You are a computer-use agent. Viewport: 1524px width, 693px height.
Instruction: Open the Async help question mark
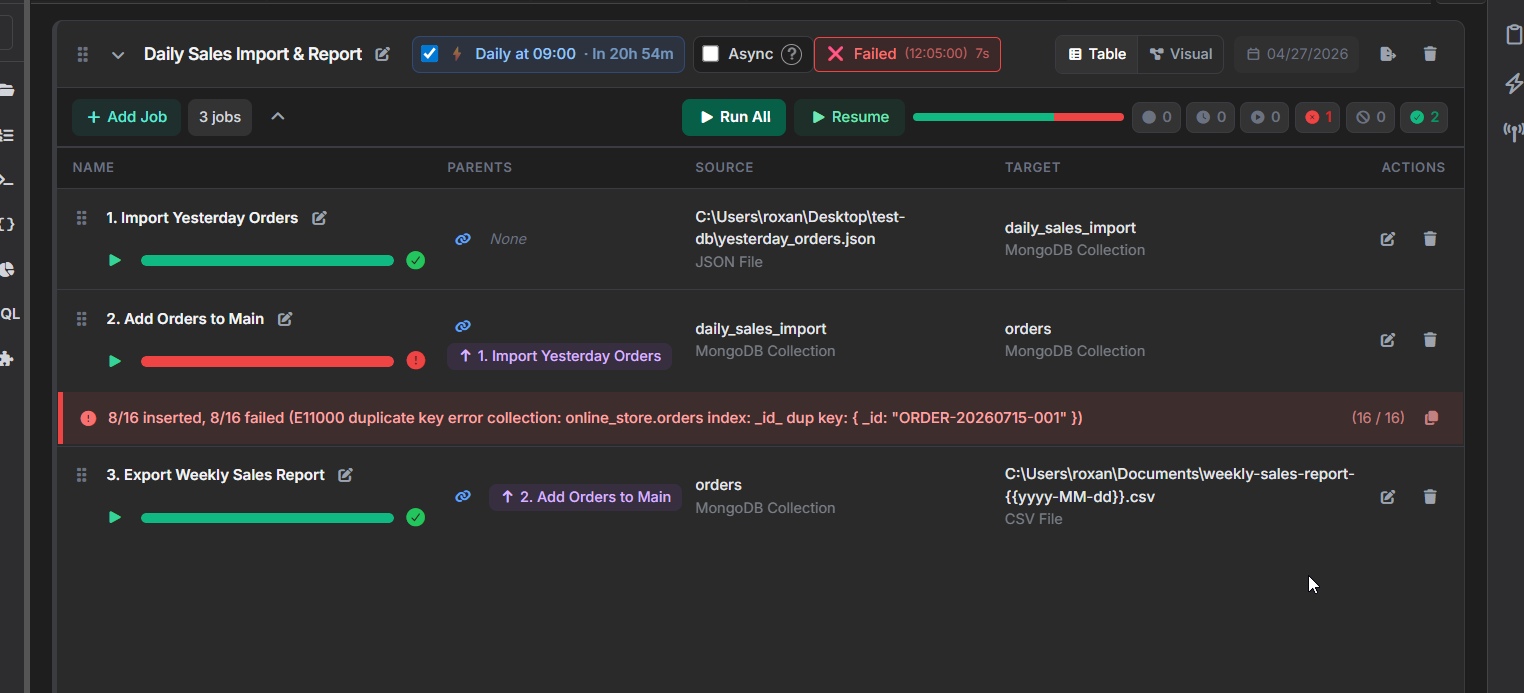point(791,54)
